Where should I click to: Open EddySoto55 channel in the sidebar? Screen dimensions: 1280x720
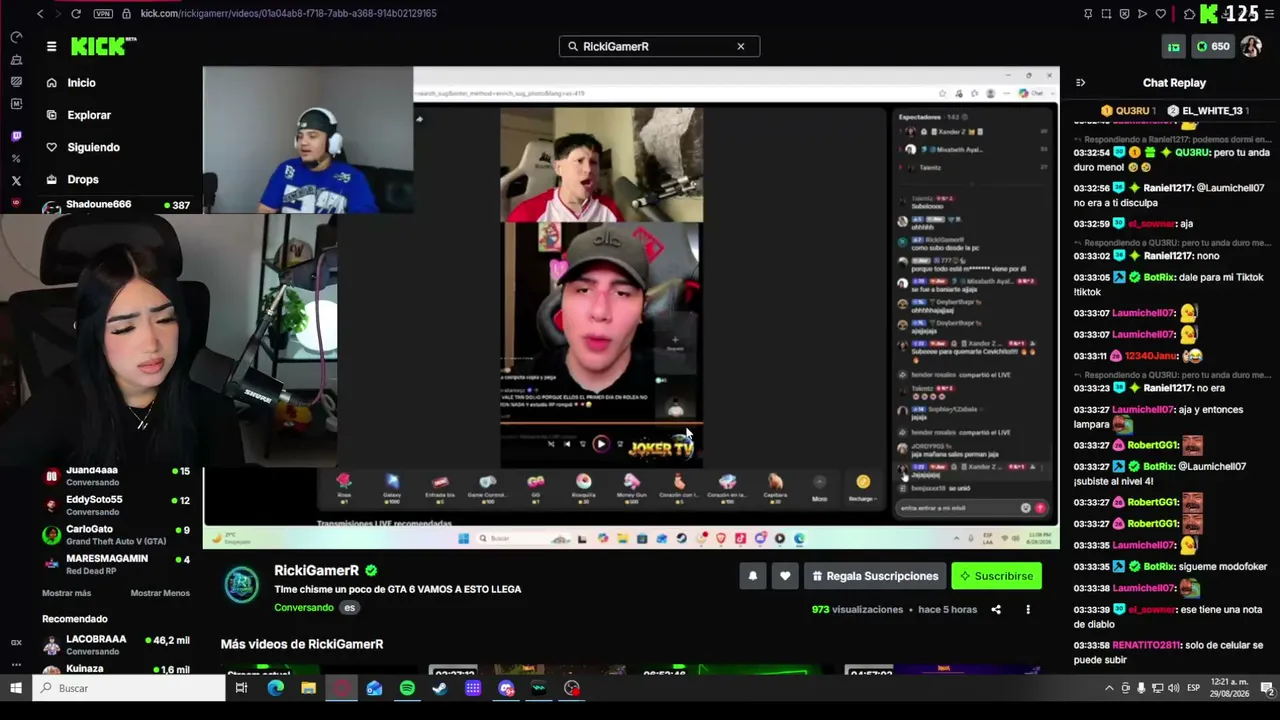(116, 505)
